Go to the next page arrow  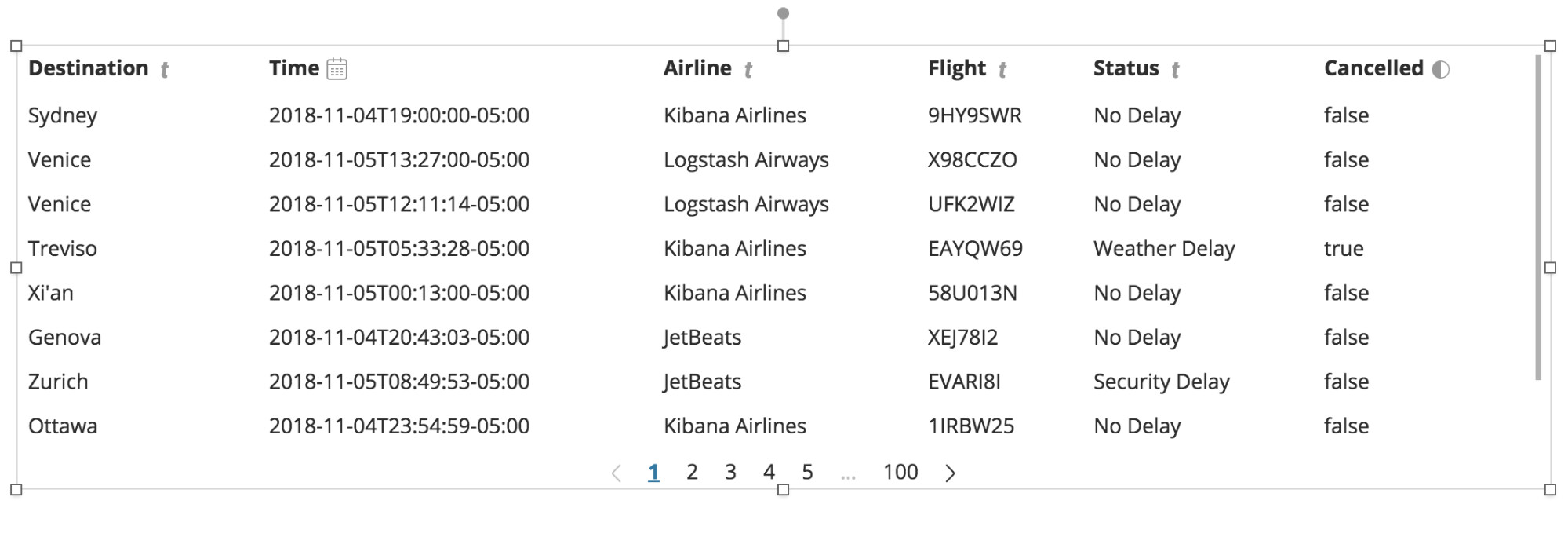[950, 473]
